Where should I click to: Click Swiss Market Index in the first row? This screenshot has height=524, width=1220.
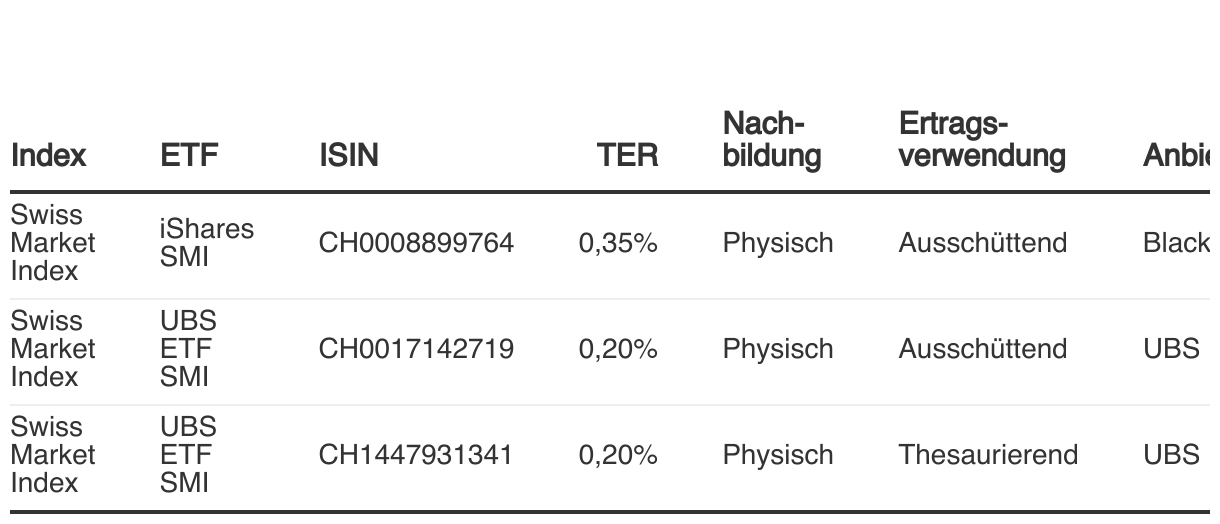tap(54, 243)
